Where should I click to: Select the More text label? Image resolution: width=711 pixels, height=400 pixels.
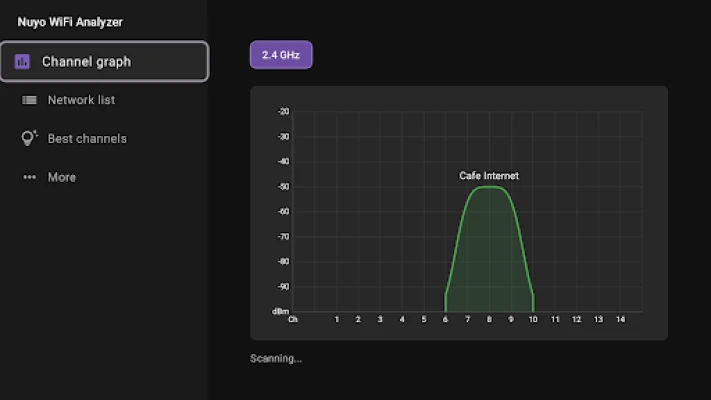coord(62,178)
